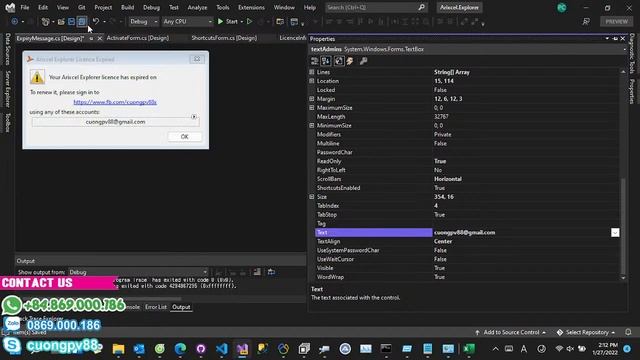Click the Property Pages wrench icon
The image size is (640, 360).
[x=363, y=61]
